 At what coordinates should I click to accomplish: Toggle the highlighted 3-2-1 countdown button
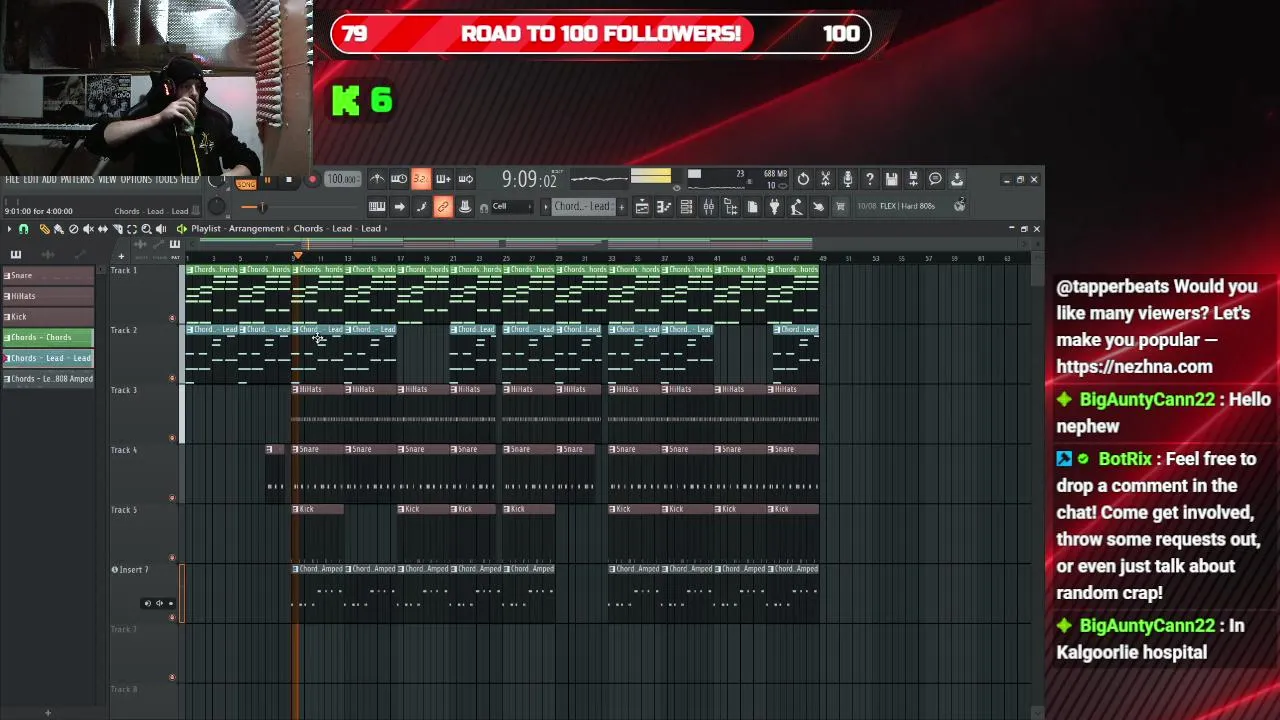[x=421, y=180]
